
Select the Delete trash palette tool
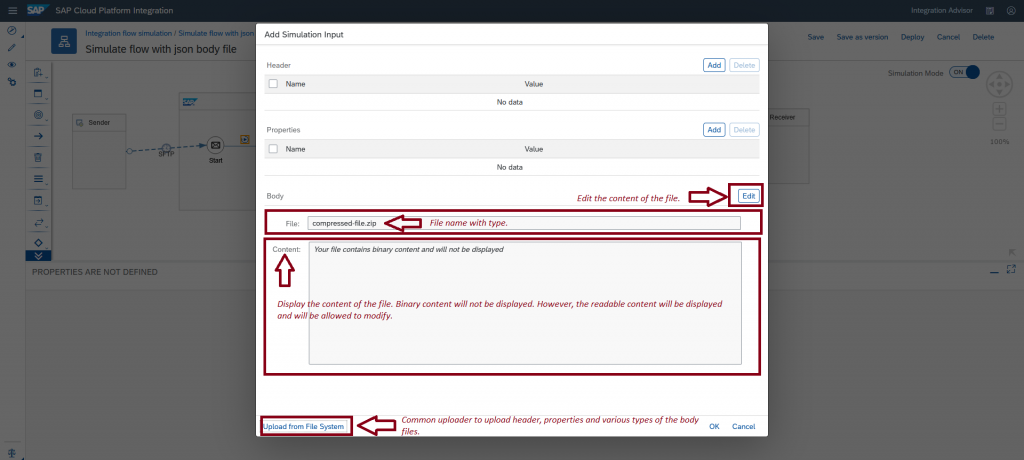(x=38, y=157)
